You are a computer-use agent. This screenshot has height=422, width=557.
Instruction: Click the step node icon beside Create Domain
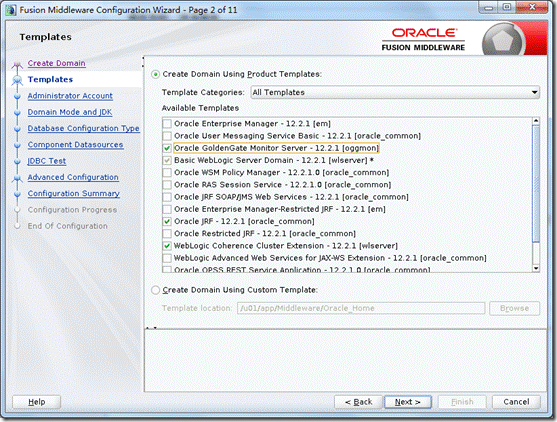(17, 64)
